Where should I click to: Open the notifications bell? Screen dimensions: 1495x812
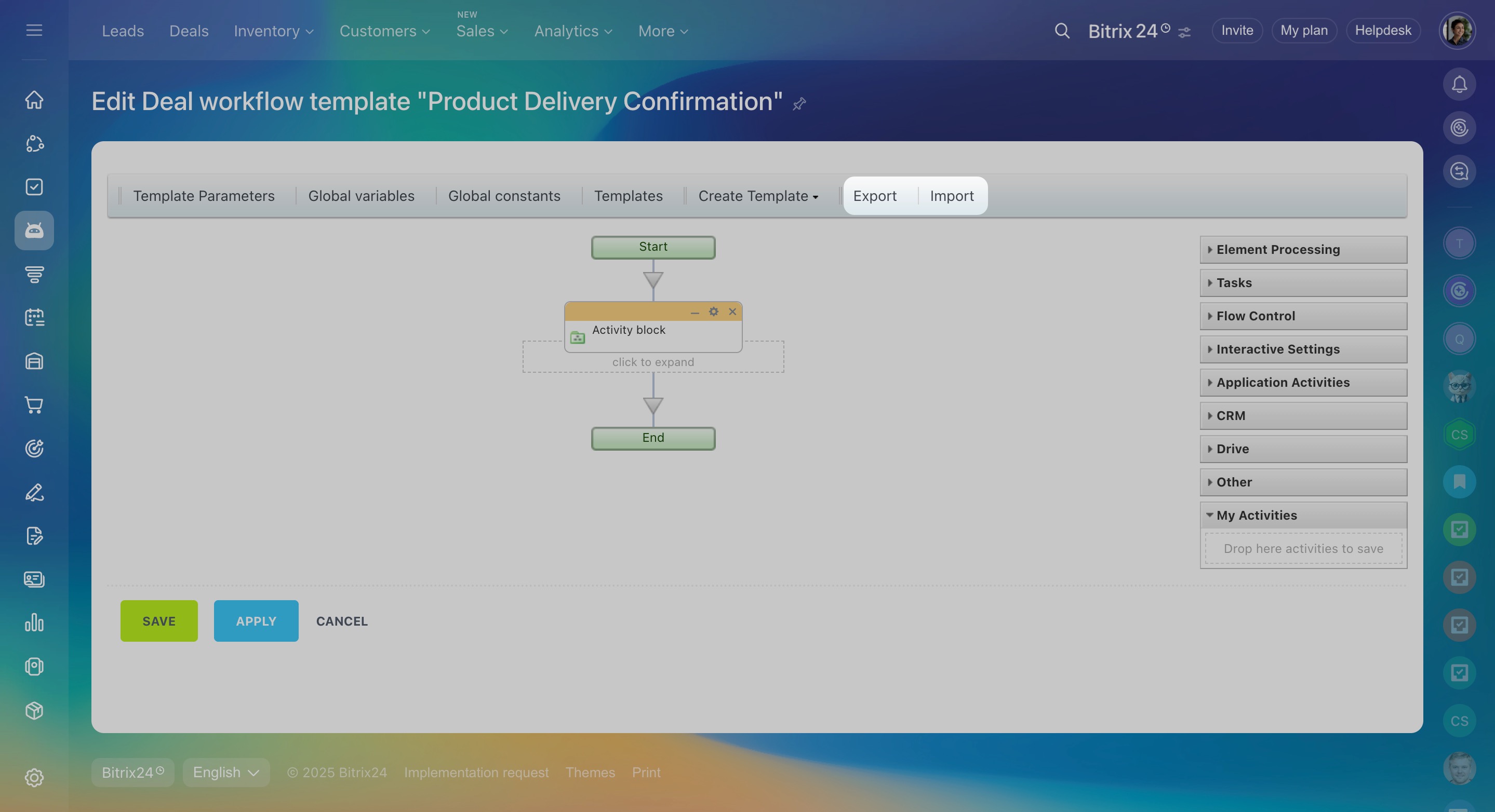pos(1459,85)
